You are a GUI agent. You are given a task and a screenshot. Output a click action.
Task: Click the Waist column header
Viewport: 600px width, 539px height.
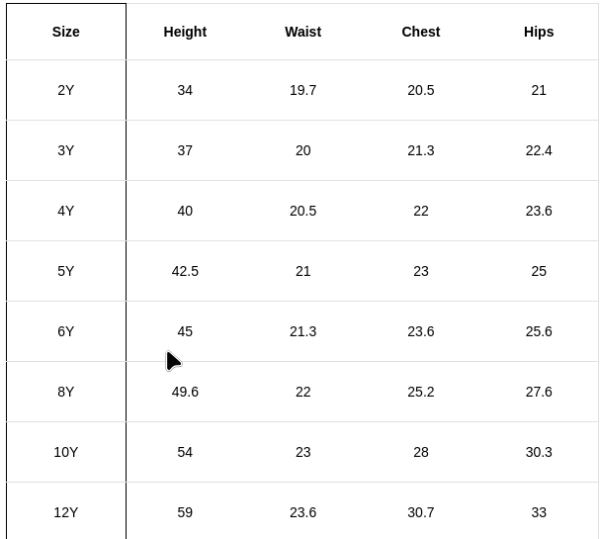303,32
